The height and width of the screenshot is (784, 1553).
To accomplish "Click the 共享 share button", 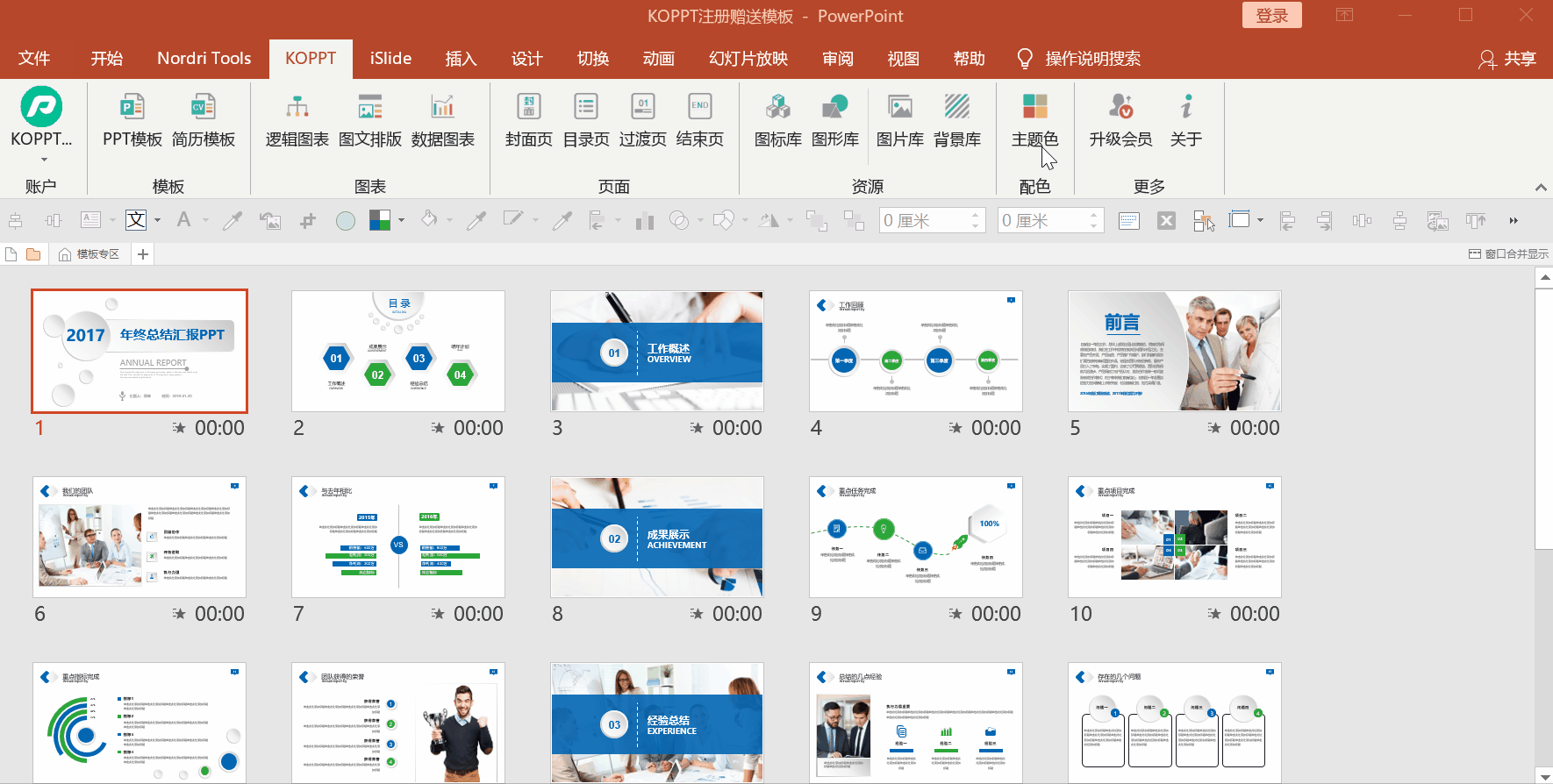I will [x=1508, y=59].
